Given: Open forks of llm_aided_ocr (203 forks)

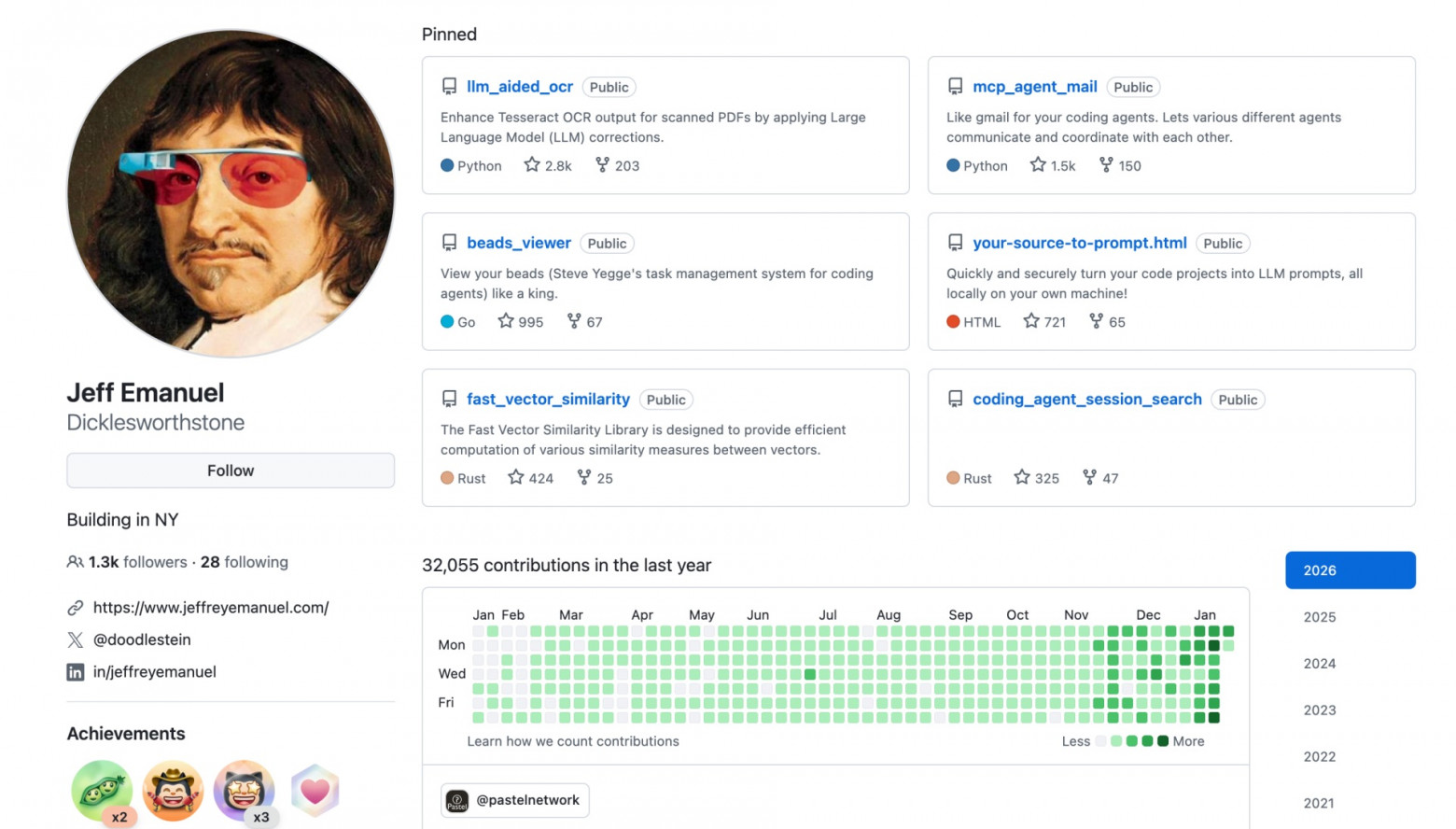Looking at the screenshot, I should pyautogui.click(x=617, y=165).
